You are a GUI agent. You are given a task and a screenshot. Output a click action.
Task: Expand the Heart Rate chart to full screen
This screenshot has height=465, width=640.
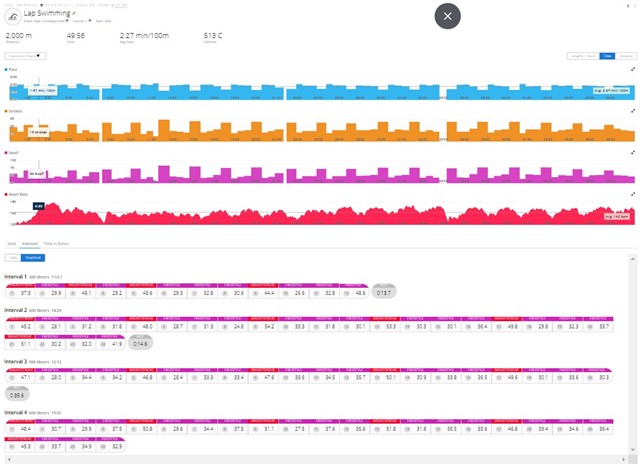pos(633,194)
